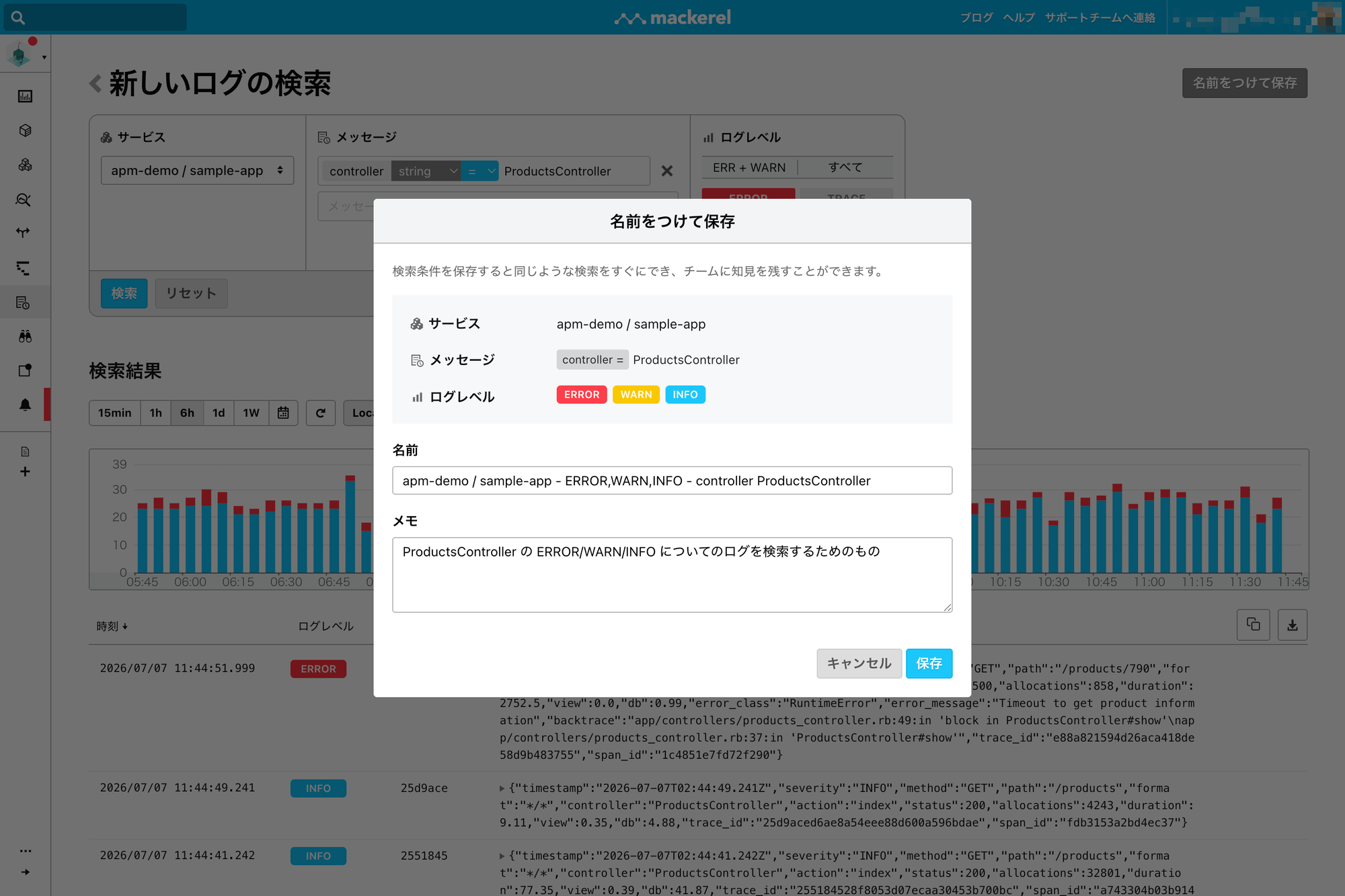Open the organization avatar menu
Viewport: 1345px width, 896px height.
pos(26,54)
